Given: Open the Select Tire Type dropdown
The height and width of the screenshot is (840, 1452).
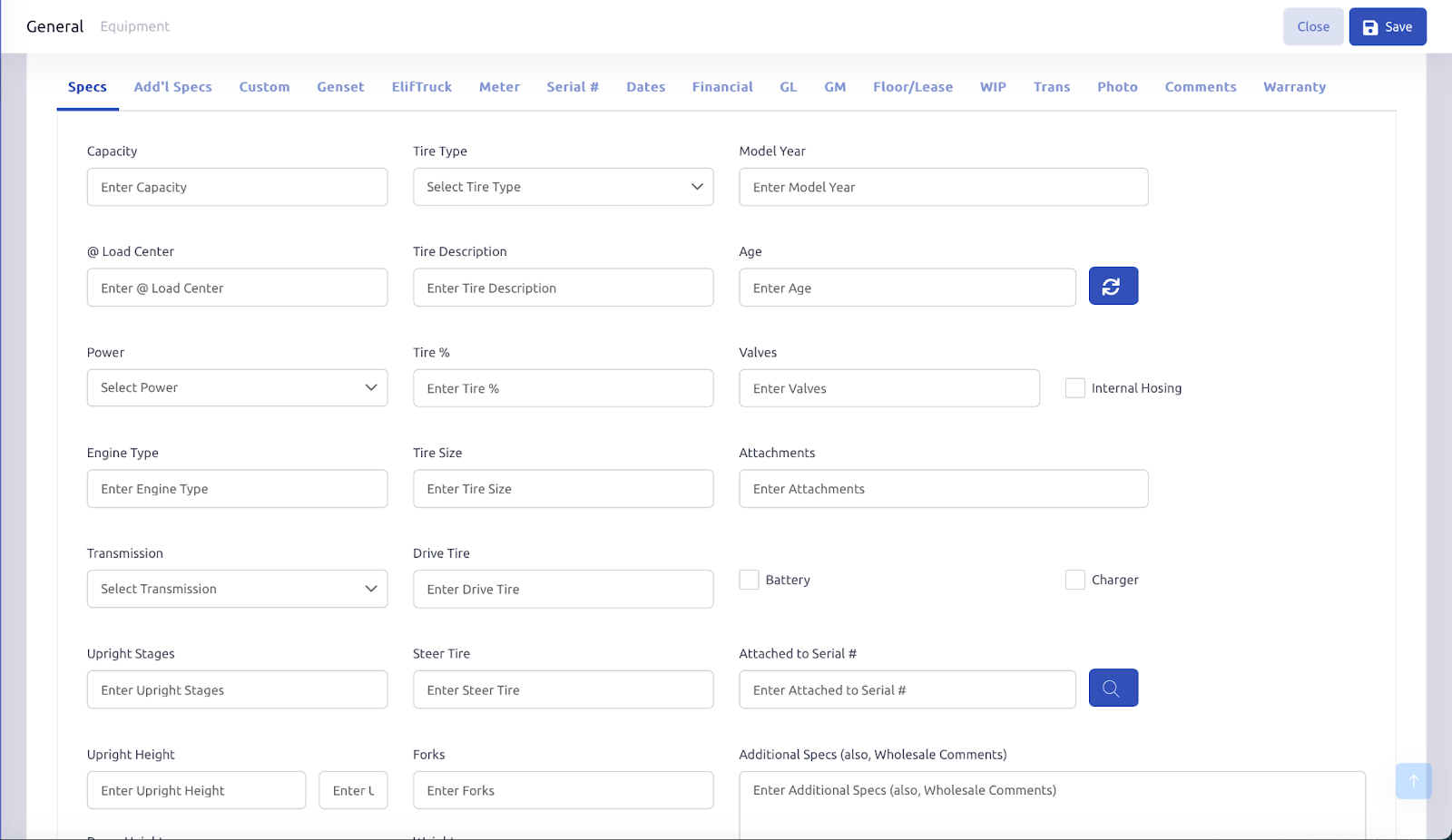Looking at the screenshot, I should (x=564, y=187).
